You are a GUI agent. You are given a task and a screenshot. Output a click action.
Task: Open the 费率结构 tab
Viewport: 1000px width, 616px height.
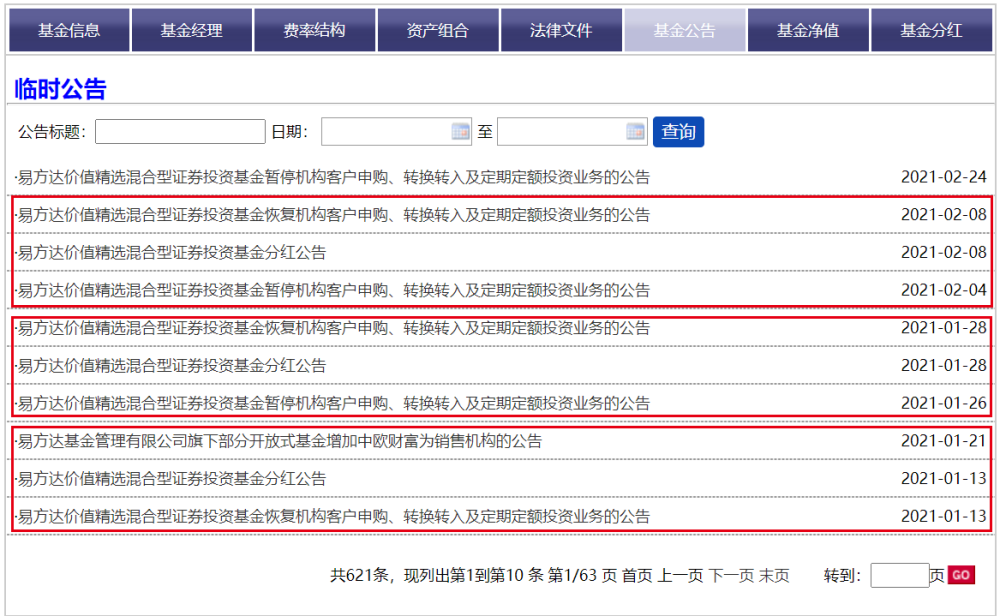[x=314, y=30]
